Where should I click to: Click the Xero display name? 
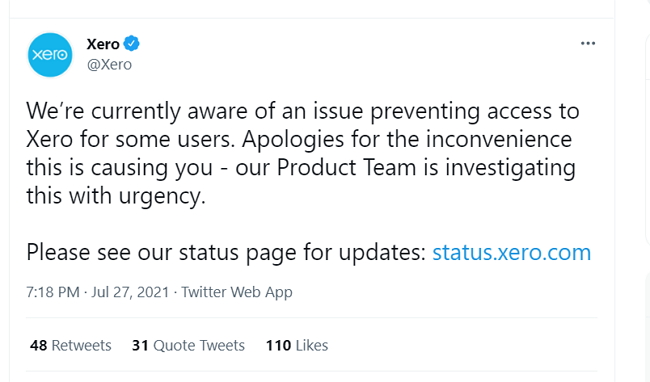coord(103,44)
